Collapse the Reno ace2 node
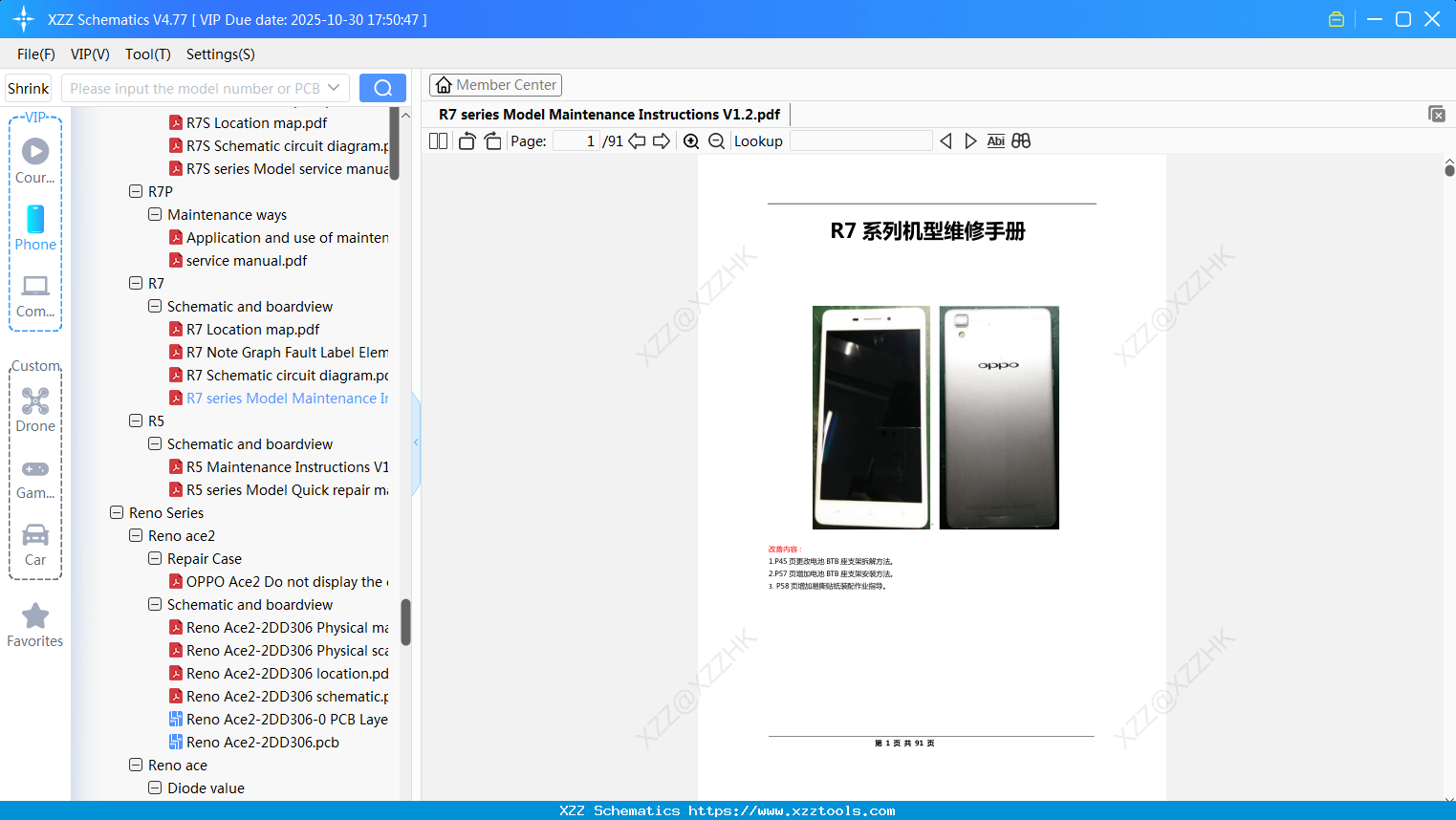 point(136,535)
